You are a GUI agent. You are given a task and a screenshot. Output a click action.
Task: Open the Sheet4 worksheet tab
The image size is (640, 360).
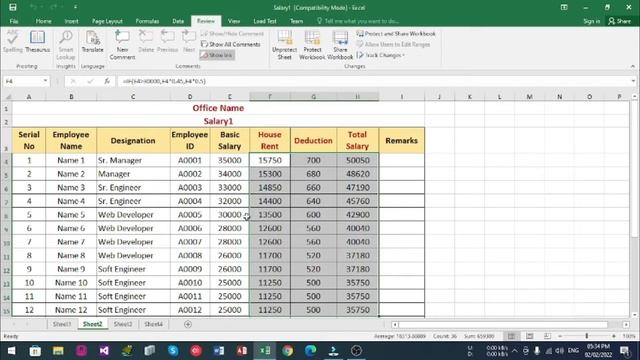point(153,324)
